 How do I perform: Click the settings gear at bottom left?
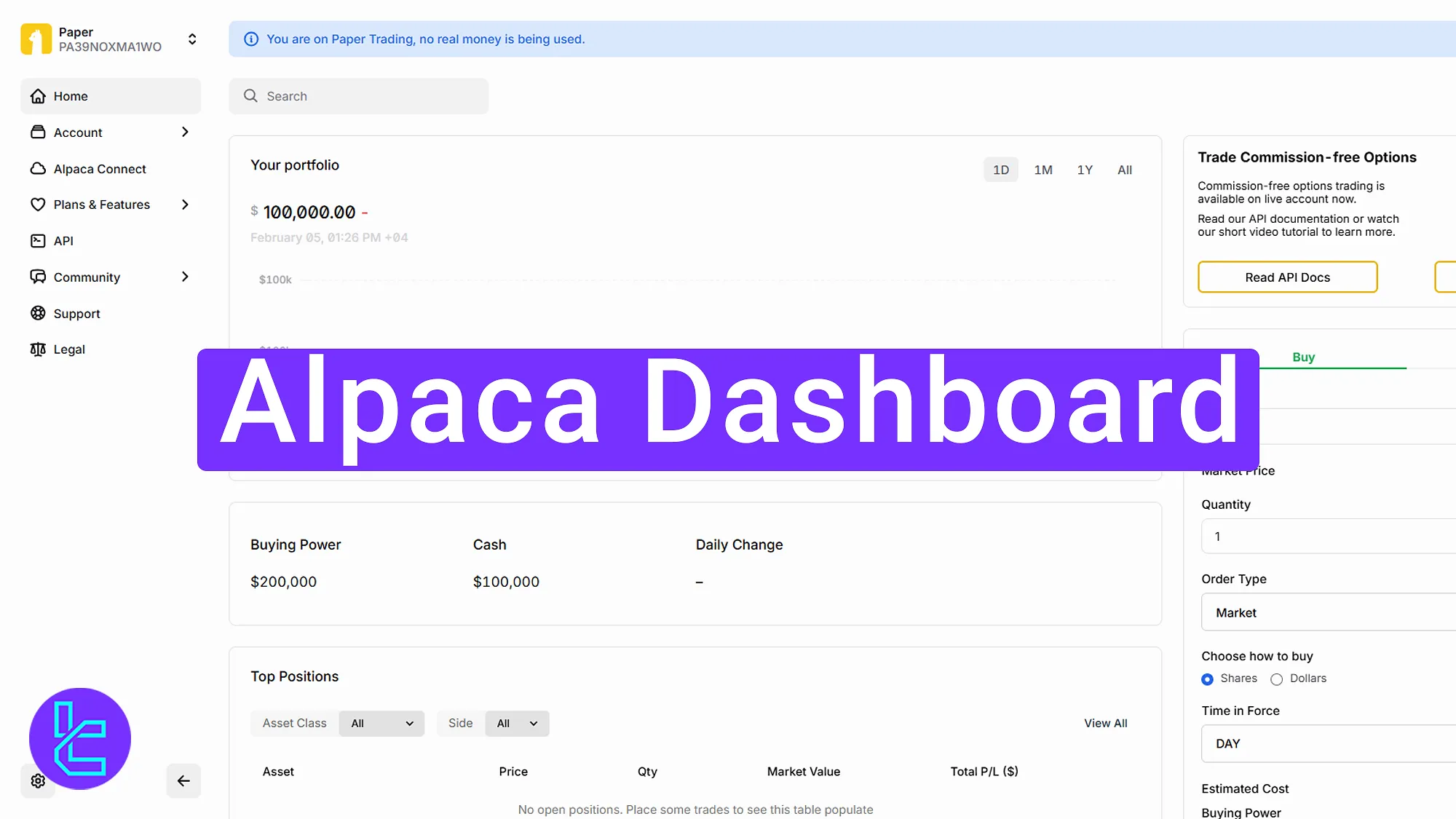point(38,780)
